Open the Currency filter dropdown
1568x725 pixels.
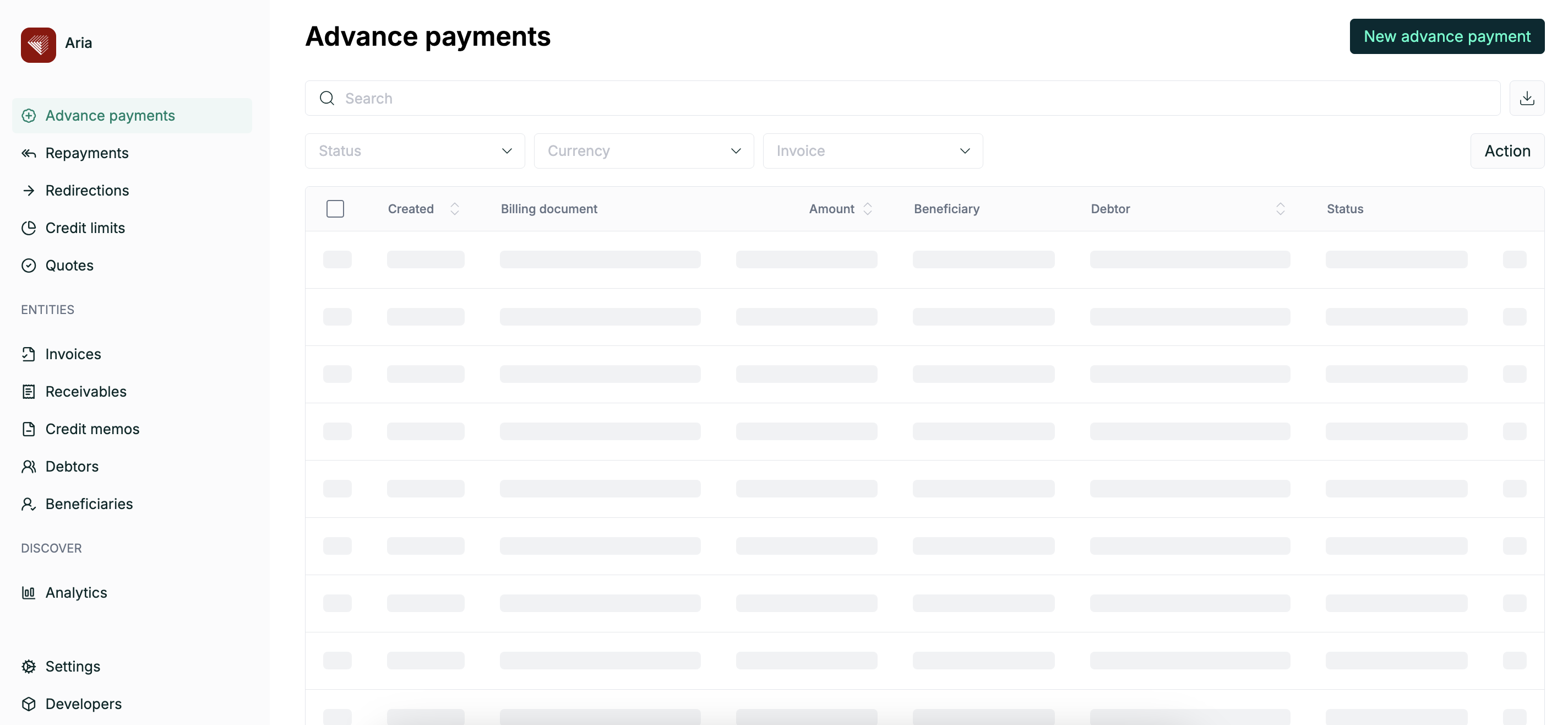pyautogui.click(x=644, y=151)
